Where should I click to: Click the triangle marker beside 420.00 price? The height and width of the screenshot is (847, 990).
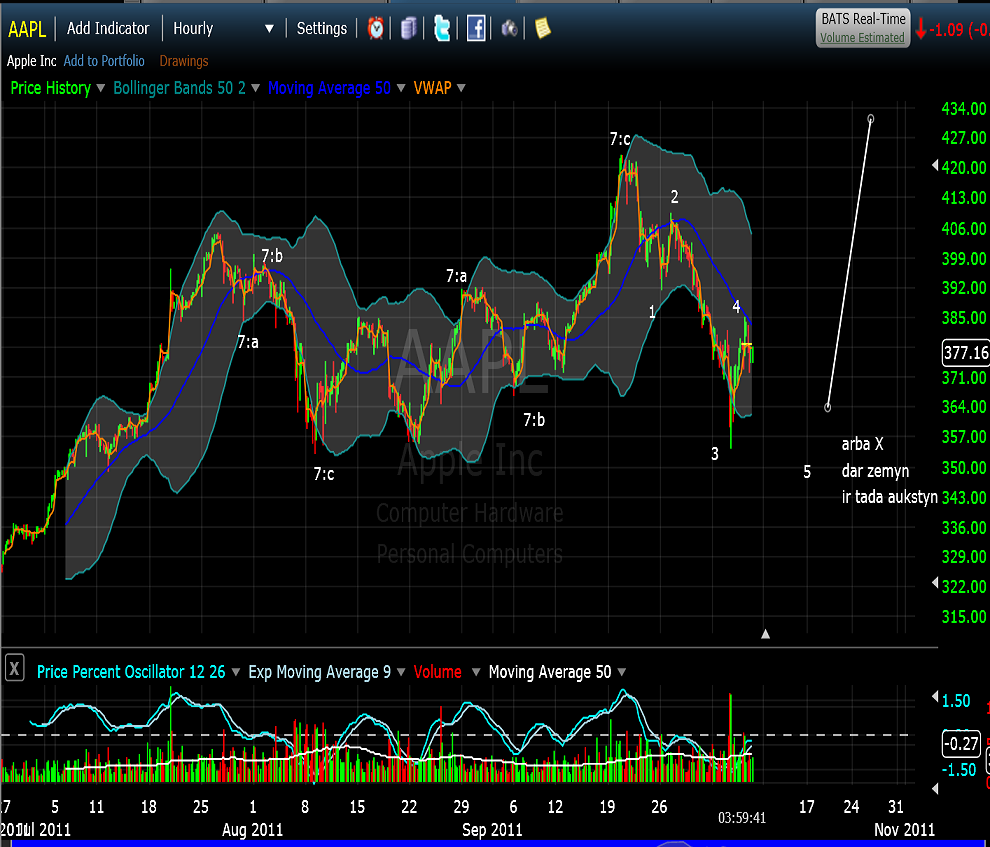click(935, 165)
